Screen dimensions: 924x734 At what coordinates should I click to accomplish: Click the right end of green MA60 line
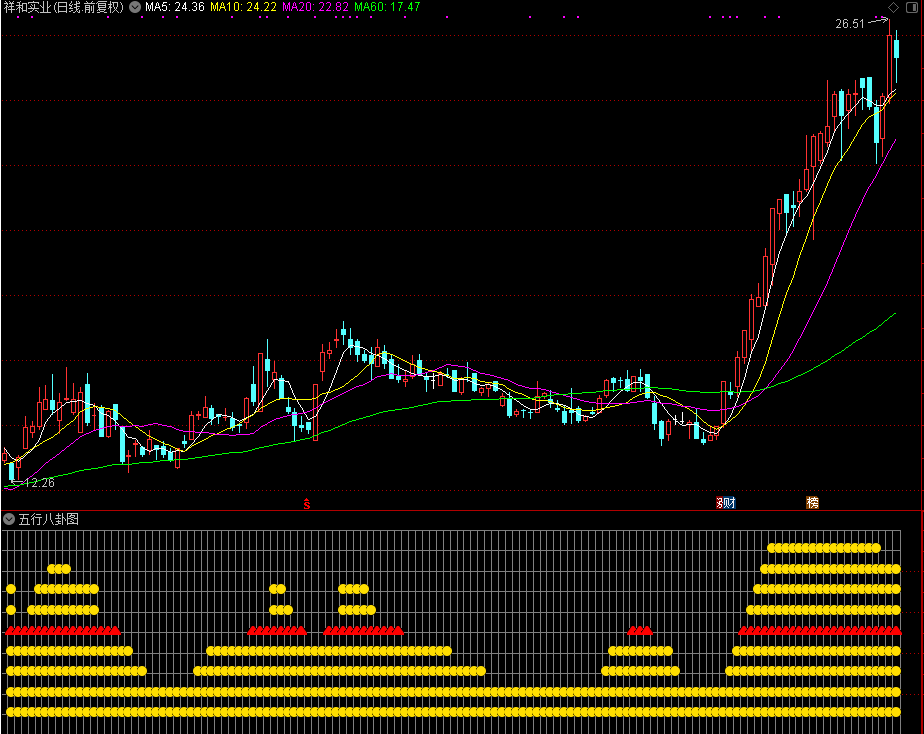894,314
